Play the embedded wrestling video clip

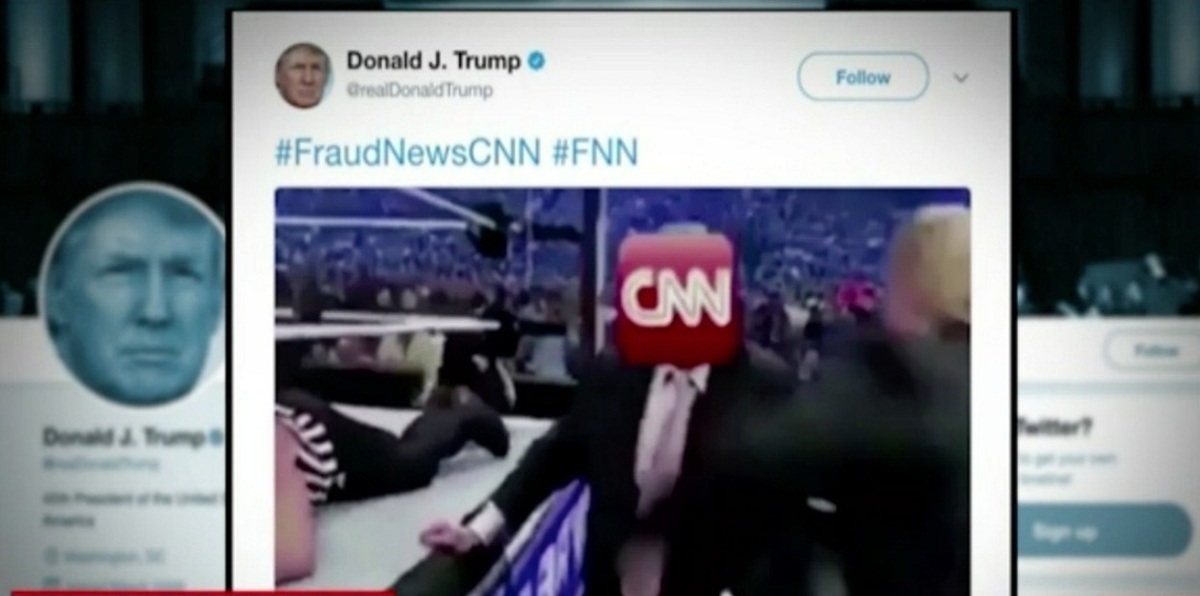(622, 391)
